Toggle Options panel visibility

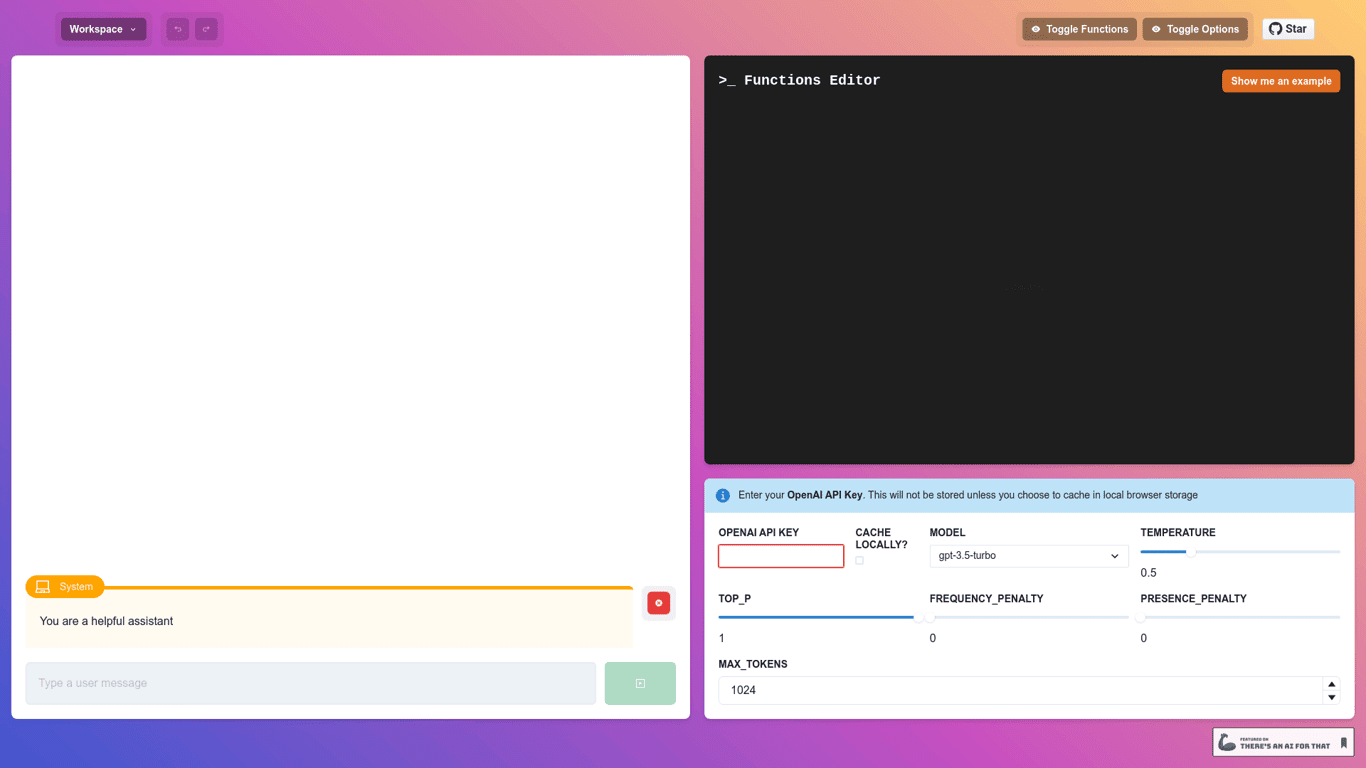click(x=1195, y=29)
